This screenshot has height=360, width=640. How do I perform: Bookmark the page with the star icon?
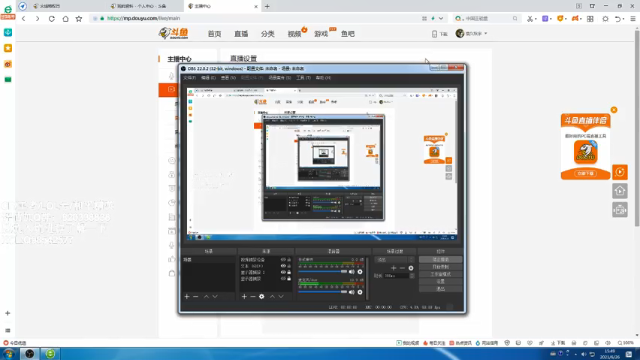[79, 19]
